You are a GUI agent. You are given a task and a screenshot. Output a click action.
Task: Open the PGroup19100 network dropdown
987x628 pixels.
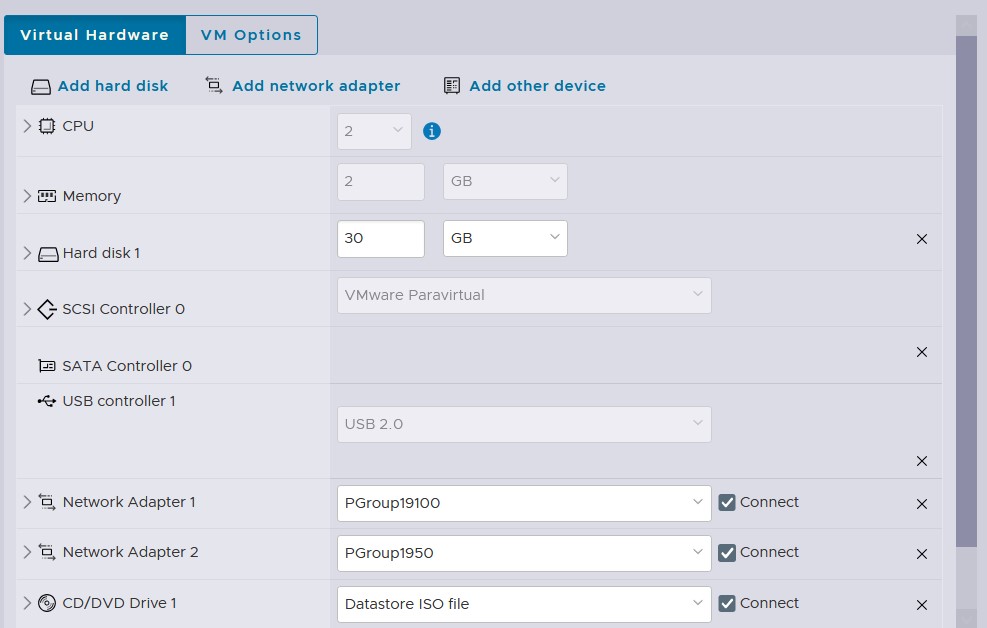click(x=524, y=503)
